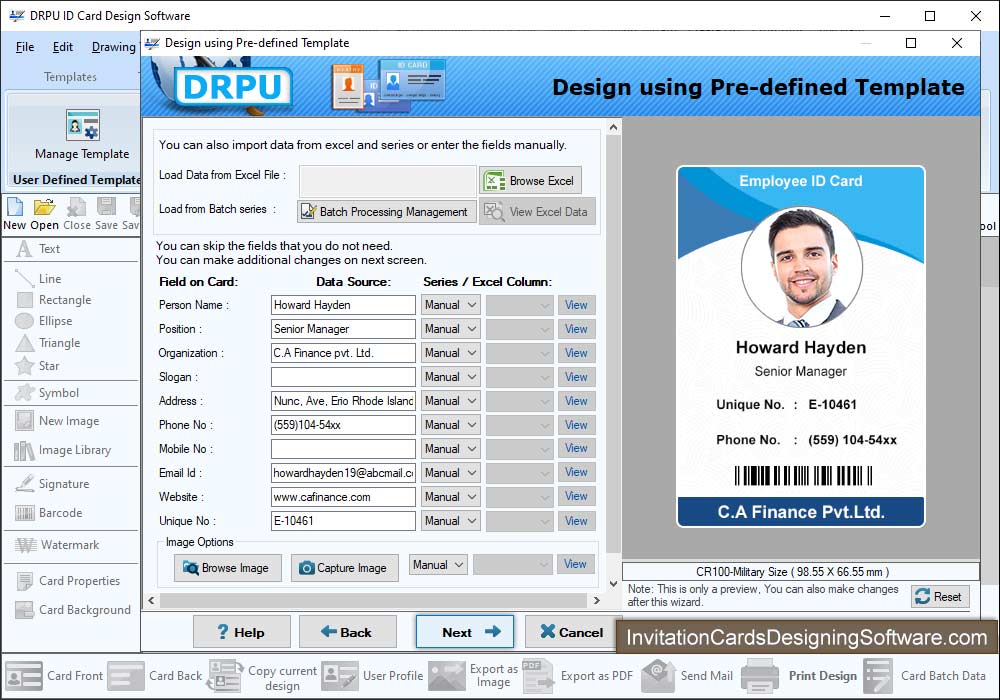Select the Barcode tool
Image resolution: width=1000 pixels, height=700 pixels.
(x=49, y=513)
